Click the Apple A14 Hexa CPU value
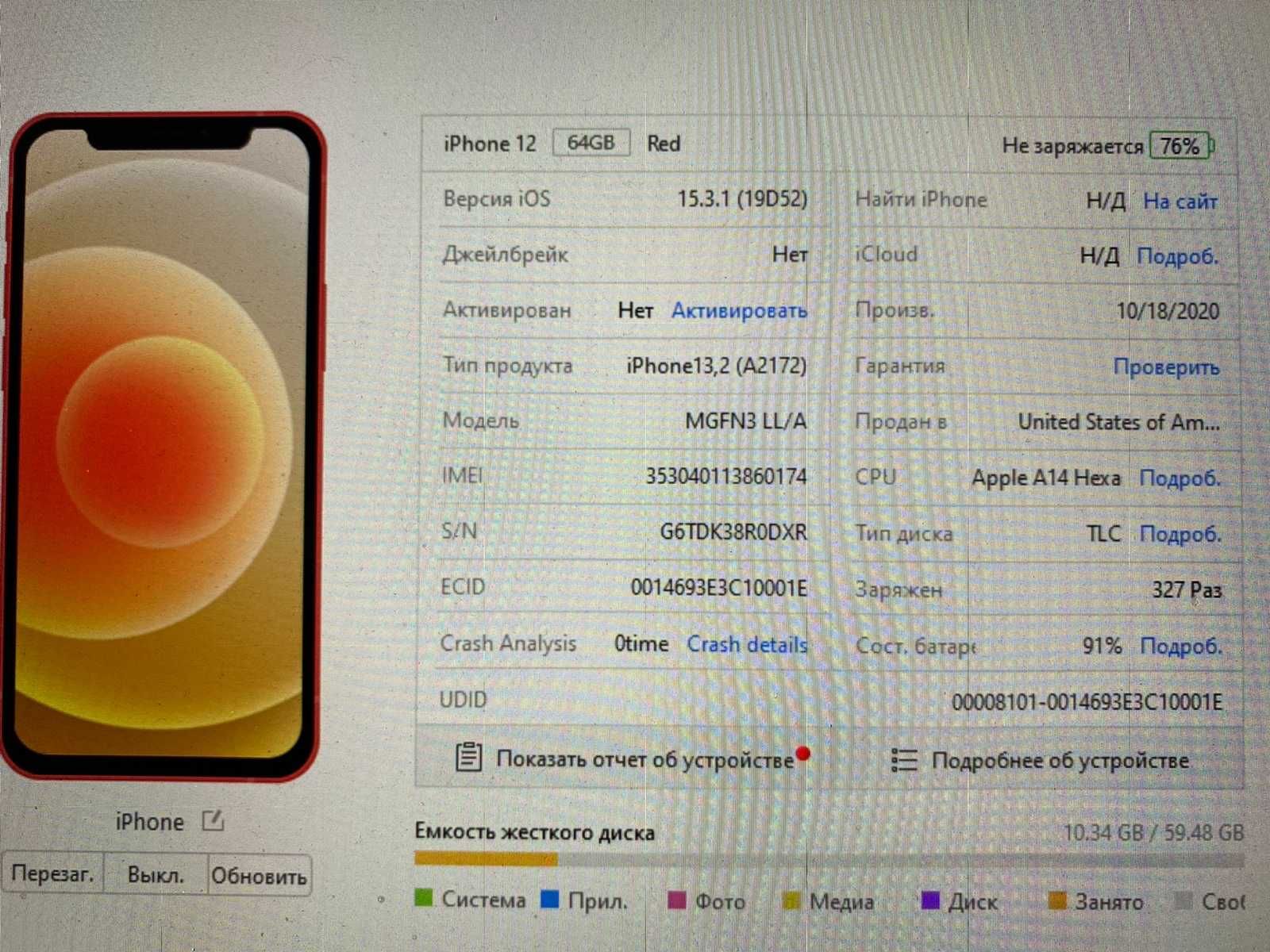Viewport: 1270px width, 952px height. pos(1046,478)
